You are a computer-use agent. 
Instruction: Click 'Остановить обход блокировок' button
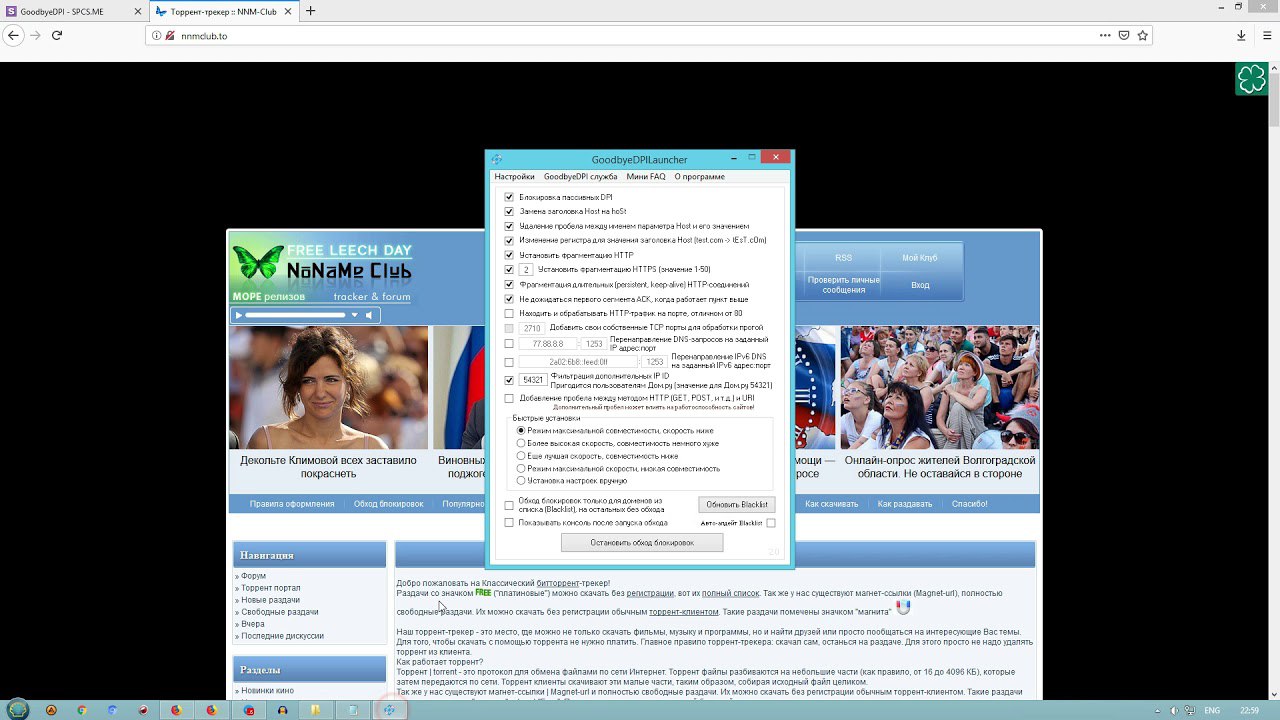(x=642, y=542)
